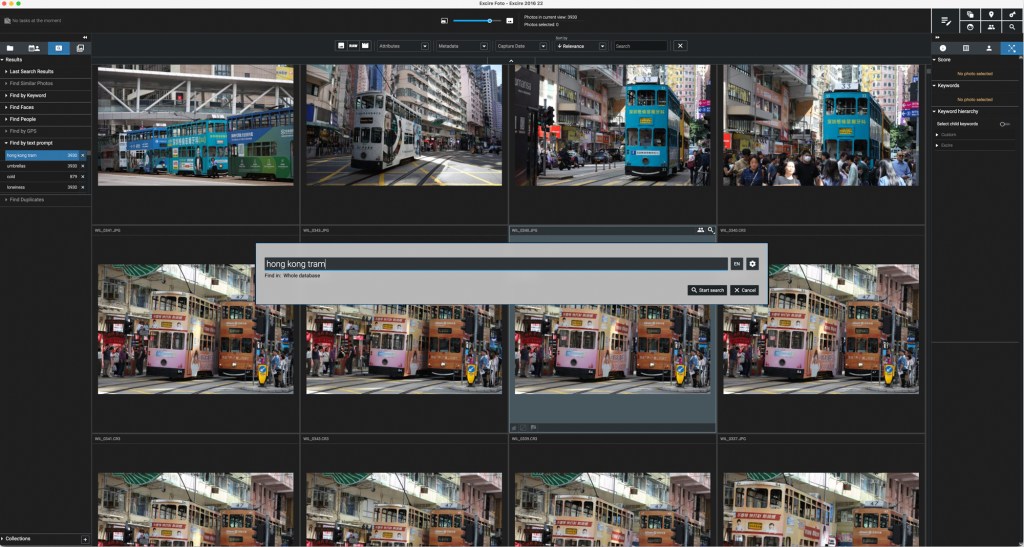The width and height of the screenshot is (1024, 547).
Task: Click Start search button
Action: (x=707, y=290)
